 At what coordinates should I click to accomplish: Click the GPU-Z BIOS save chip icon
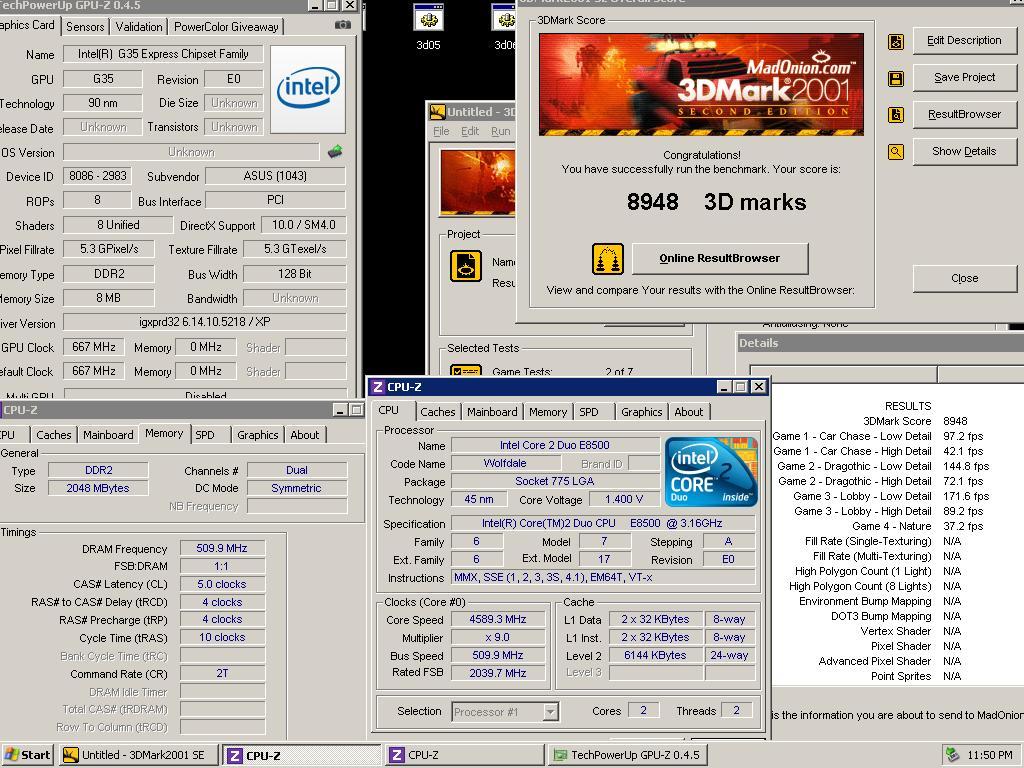pos(336,152)
